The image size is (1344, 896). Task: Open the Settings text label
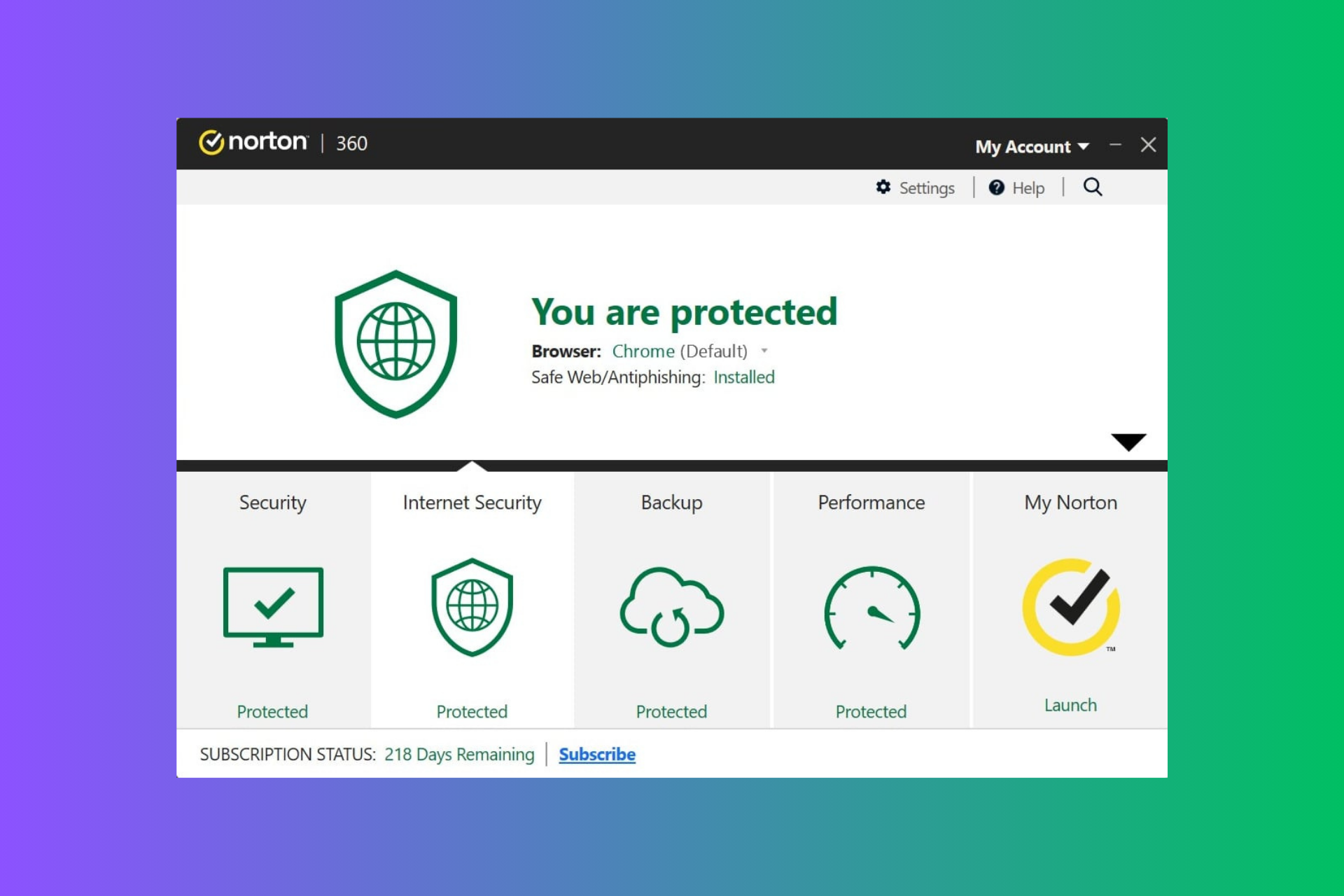click(927, 188)
